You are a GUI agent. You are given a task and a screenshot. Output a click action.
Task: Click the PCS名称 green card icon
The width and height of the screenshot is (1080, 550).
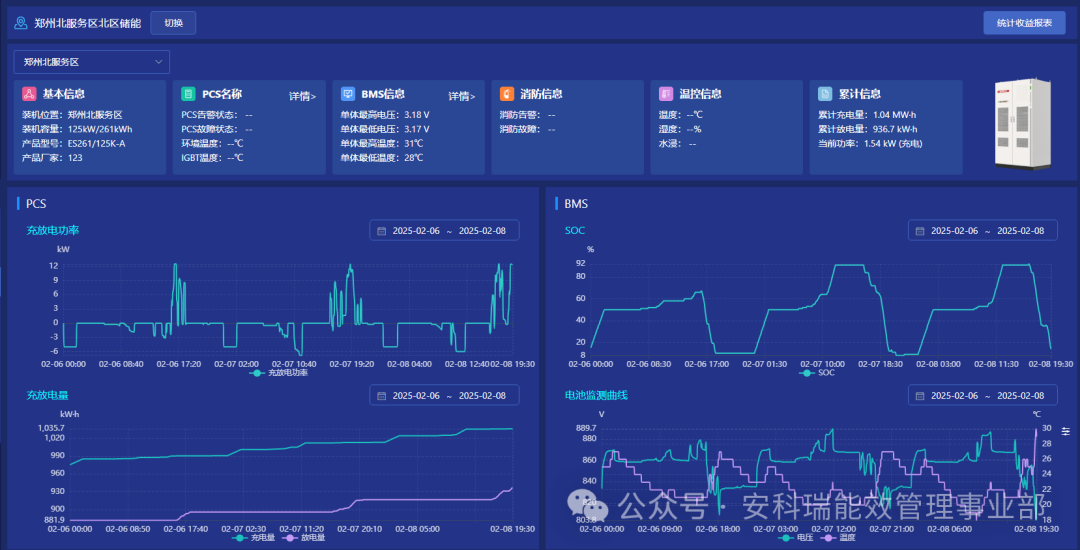pyautogui.click(x=188, y=94)
